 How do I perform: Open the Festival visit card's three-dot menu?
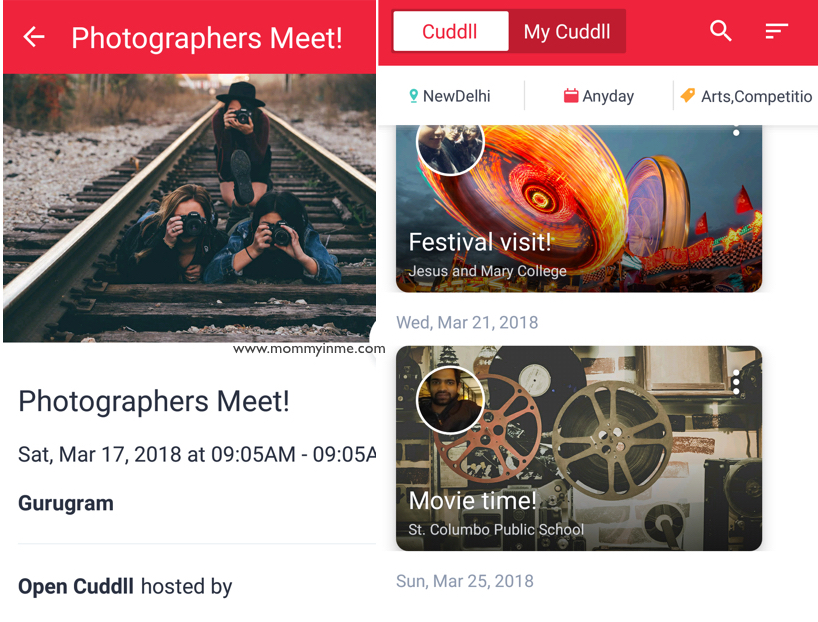736,130
